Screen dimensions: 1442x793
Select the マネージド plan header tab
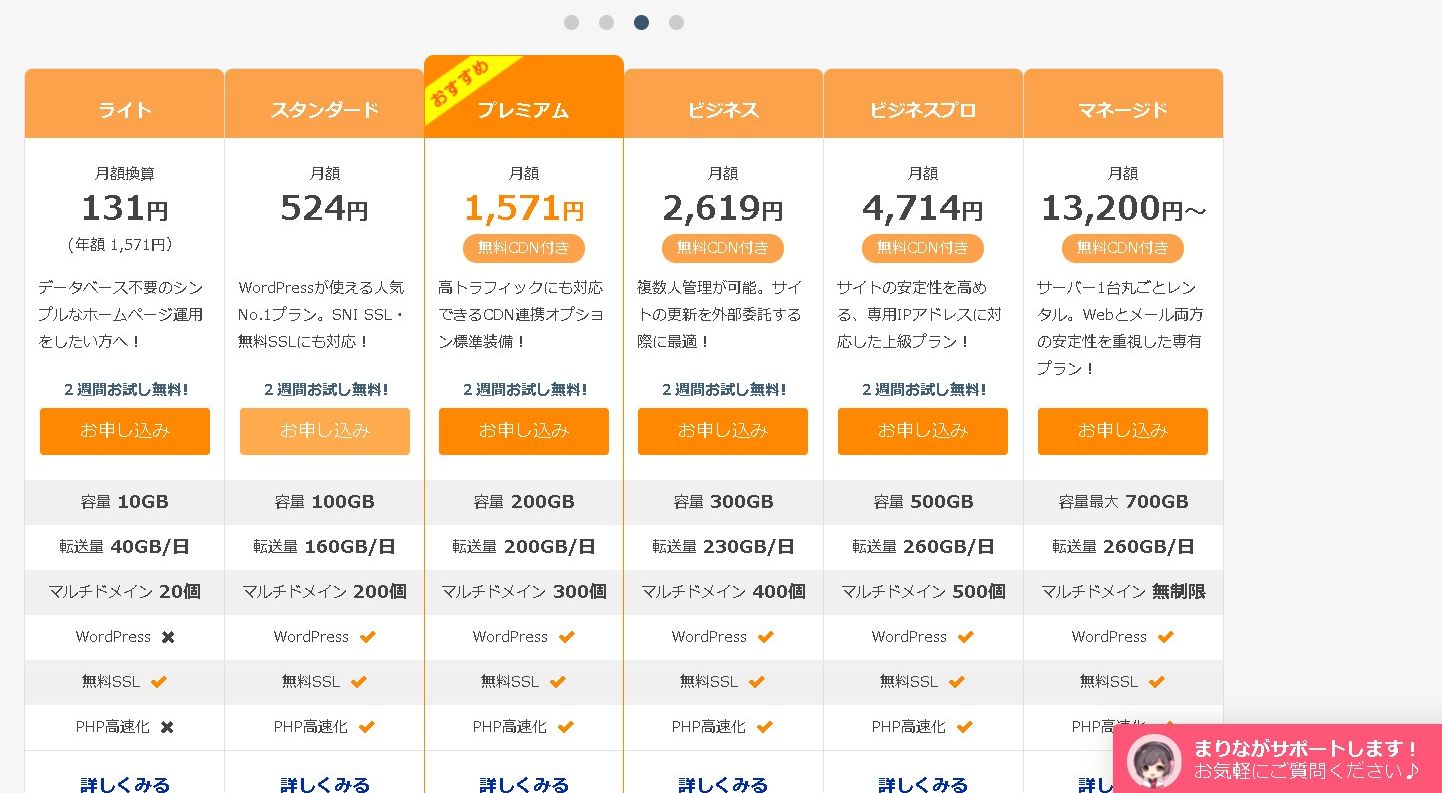[x=1122, y=109]
